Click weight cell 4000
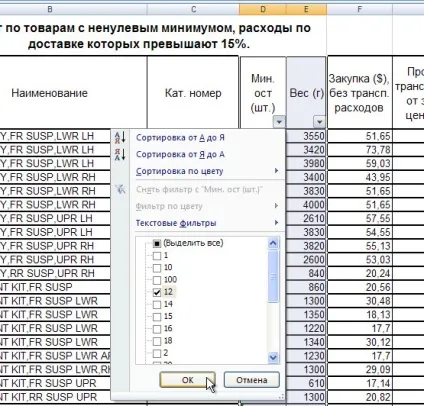 pos(306,204)
